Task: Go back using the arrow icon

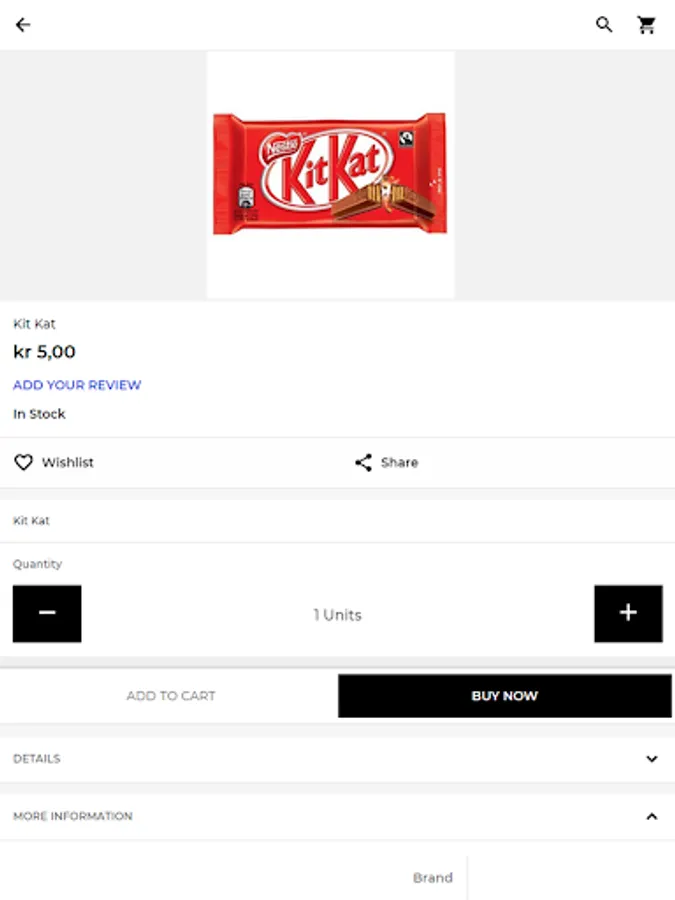Action: click(23, 25)
